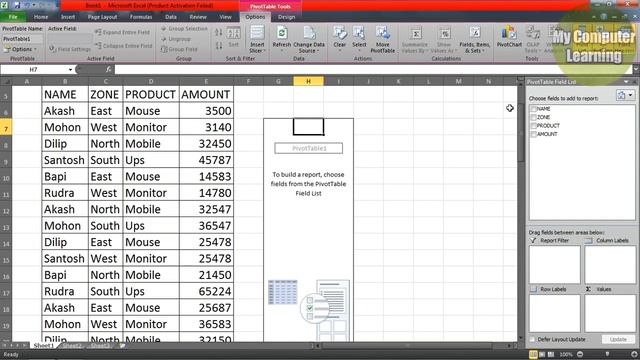The height and width of the screenshot is (360, 640).
Task: Open the Insert tab
Action: point(68,17)
